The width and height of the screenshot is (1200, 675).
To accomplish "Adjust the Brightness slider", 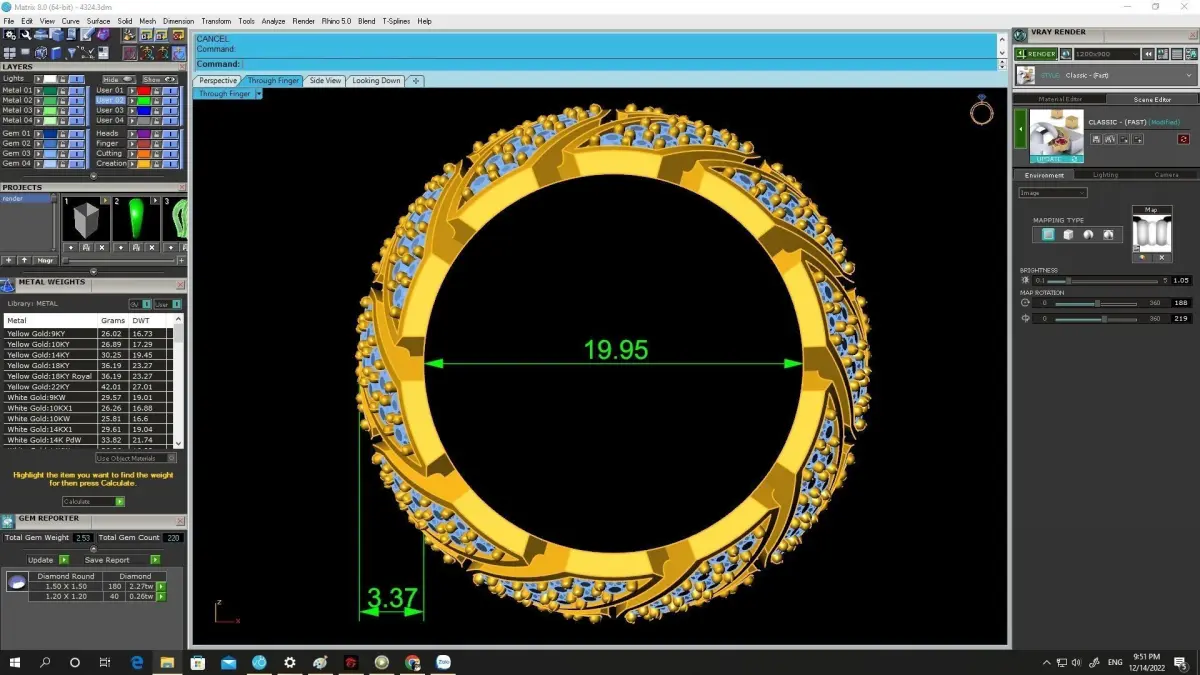I will point(1102,281).
